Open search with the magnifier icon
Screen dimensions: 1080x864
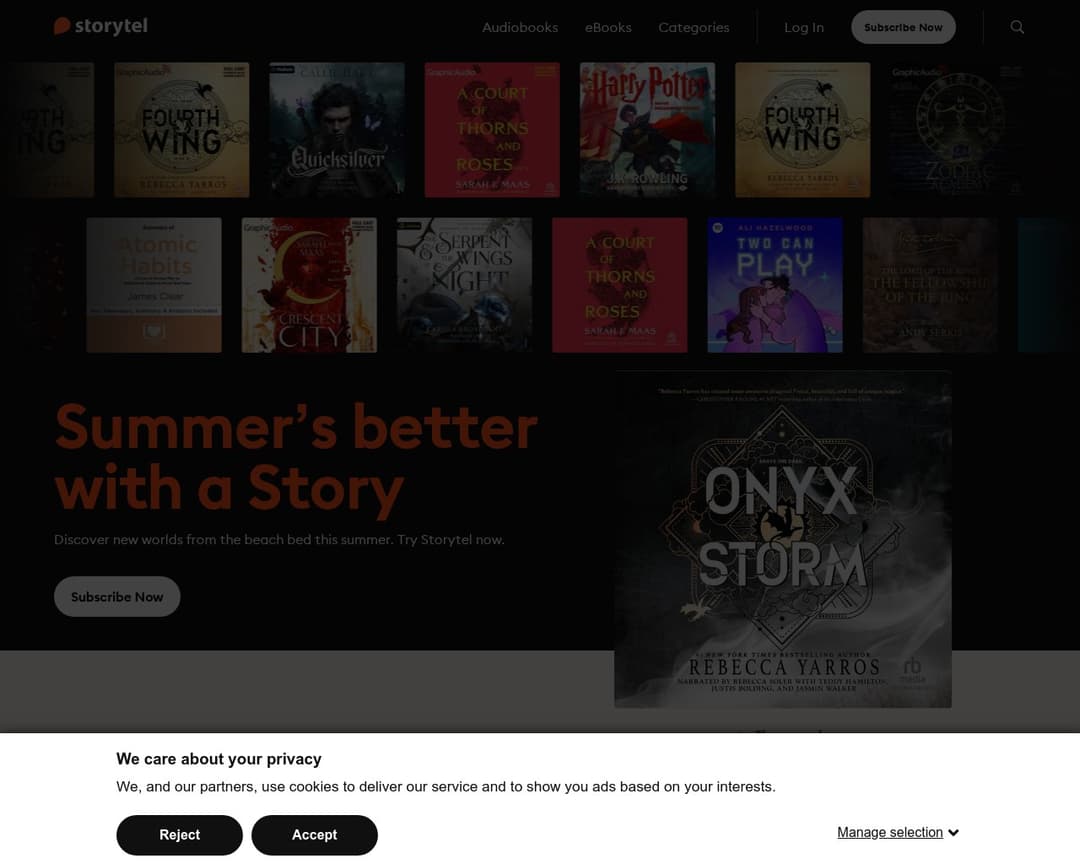click(x=1017, y=27)
